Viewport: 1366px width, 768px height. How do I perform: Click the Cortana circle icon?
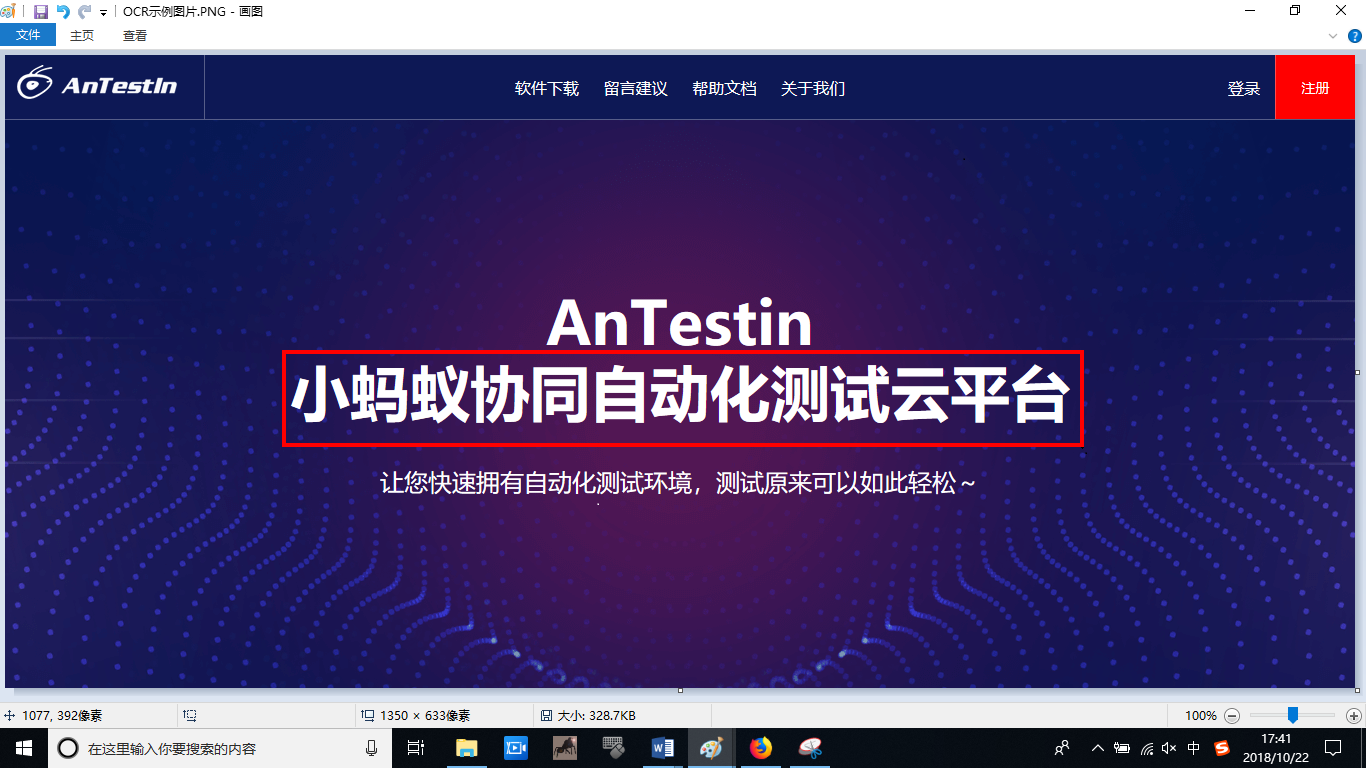click(68, 748)
